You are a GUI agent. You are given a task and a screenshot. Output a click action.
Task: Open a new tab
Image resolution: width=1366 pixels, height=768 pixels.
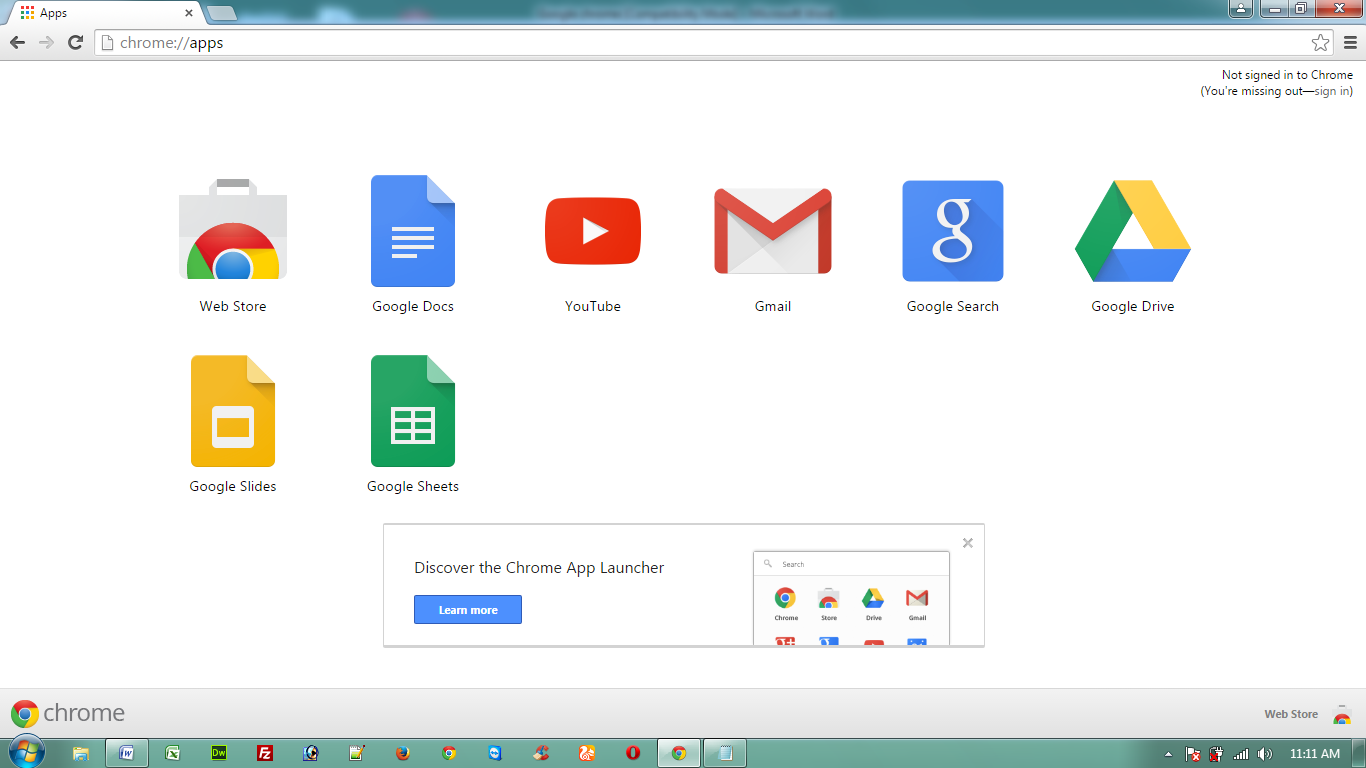click(221, 13)
